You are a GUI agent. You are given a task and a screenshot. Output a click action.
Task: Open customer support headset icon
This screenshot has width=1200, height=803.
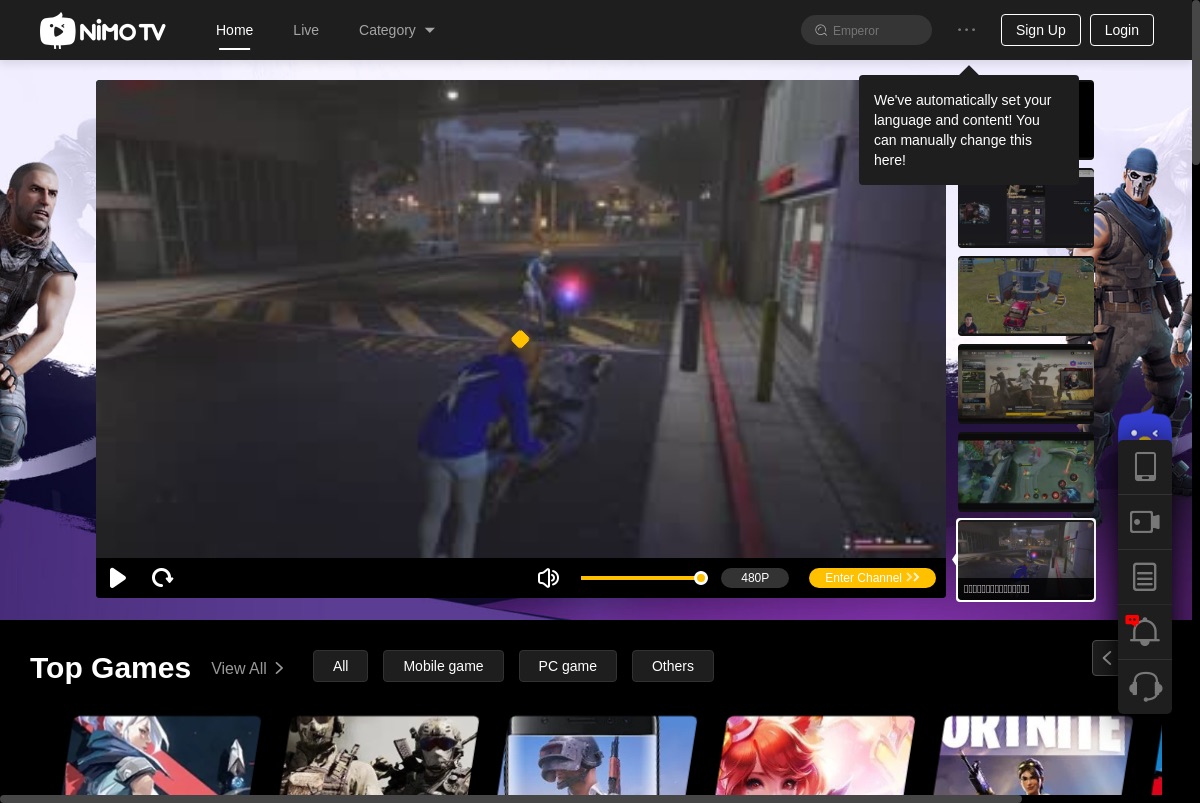pos(1145,687)
